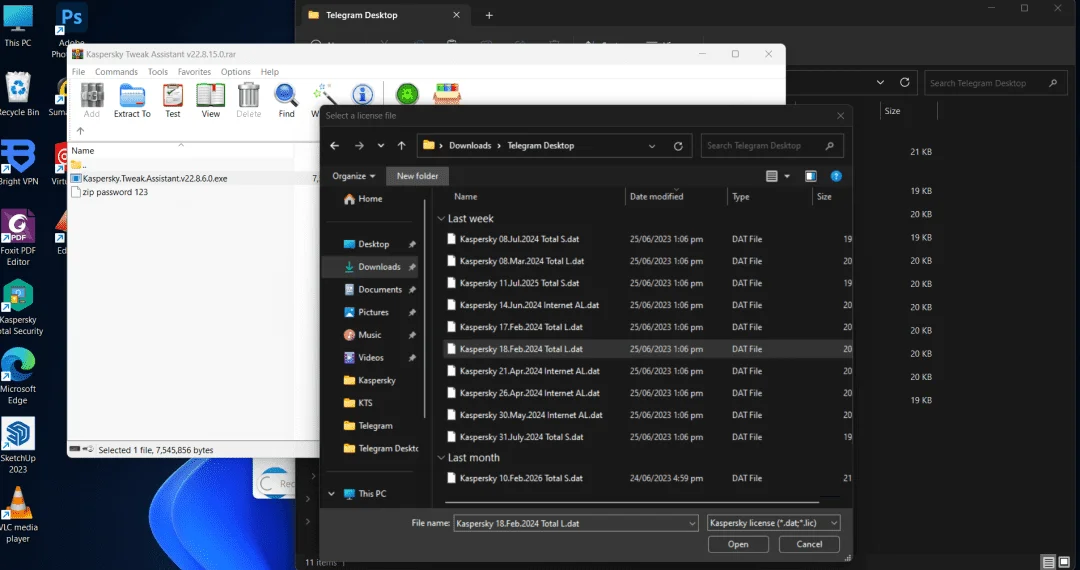This screenshot has width=1080, height=570.
Task: Click the Cancel button
Action: click(x=809, y=544)
